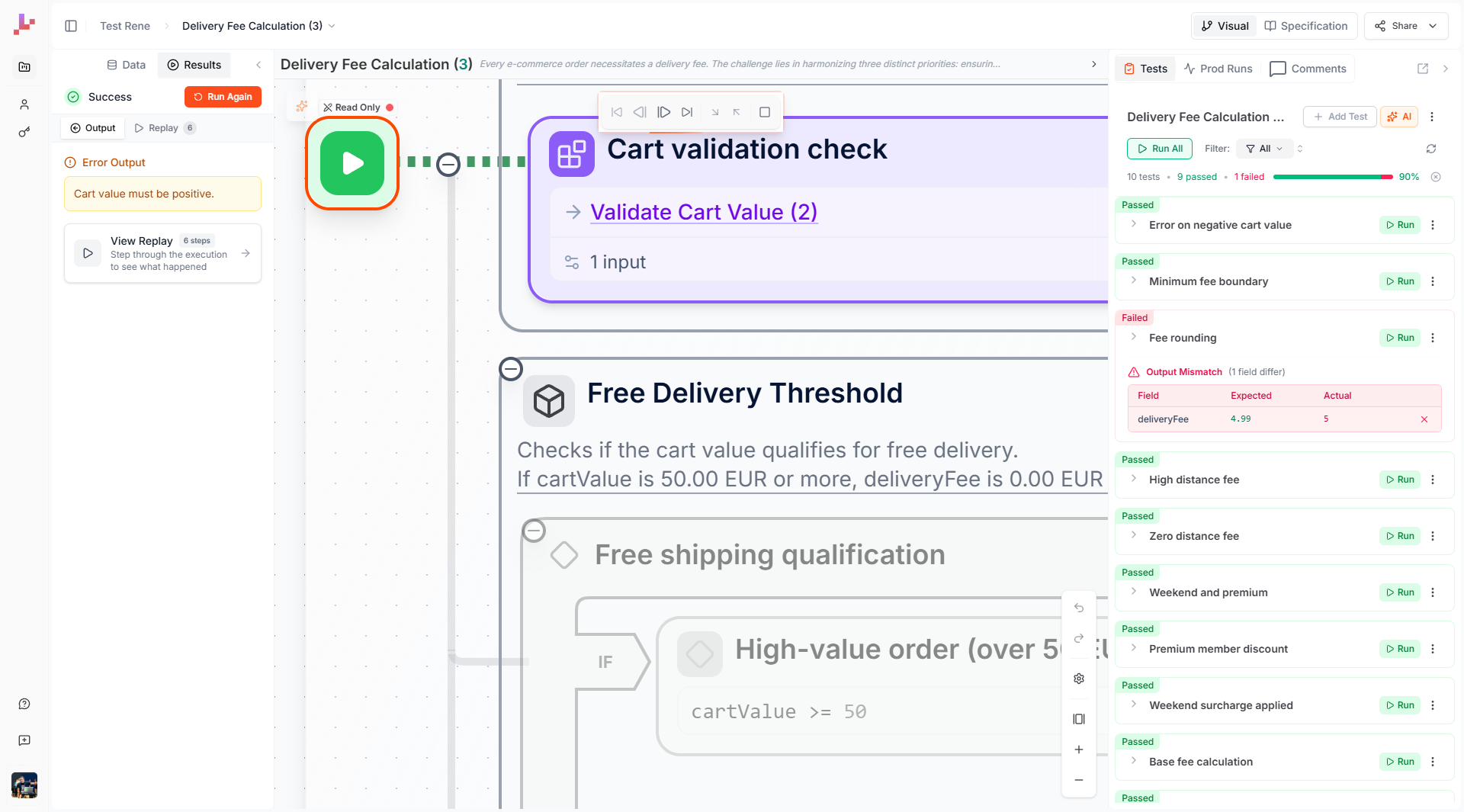
Task: Open the settings gear on the canvas toolbar
Action: [1078, 679]
